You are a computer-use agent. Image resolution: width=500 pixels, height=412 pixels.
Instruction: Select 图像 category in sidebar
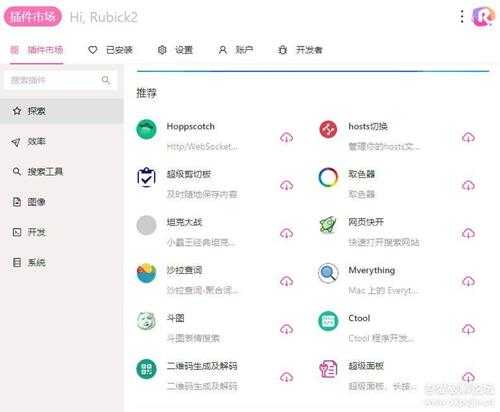click(x=62, y=202)
